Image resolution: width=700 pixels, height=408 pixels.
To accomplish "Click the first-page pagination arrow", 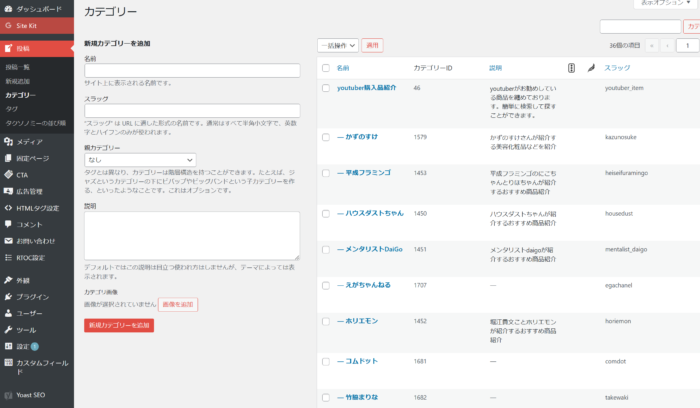I will tap(652, 46).
